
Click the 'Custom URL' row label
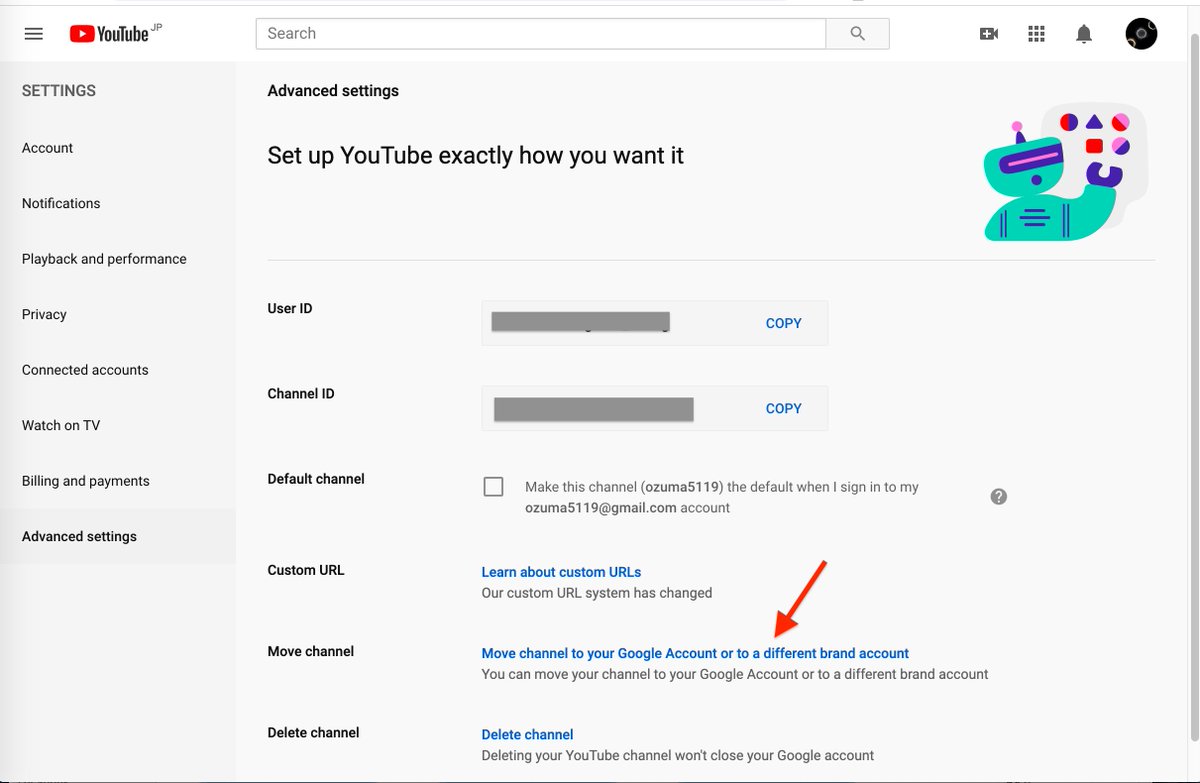point(306,570)
